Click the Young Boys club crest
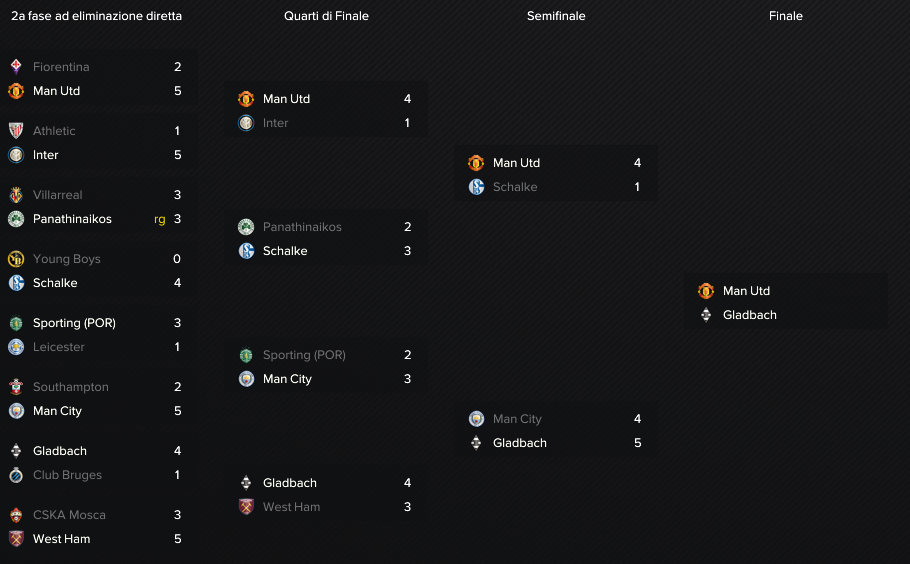Image resolution: width=910 pixels, height=564 pixels. pyautogui.click(x=16, y=259)
